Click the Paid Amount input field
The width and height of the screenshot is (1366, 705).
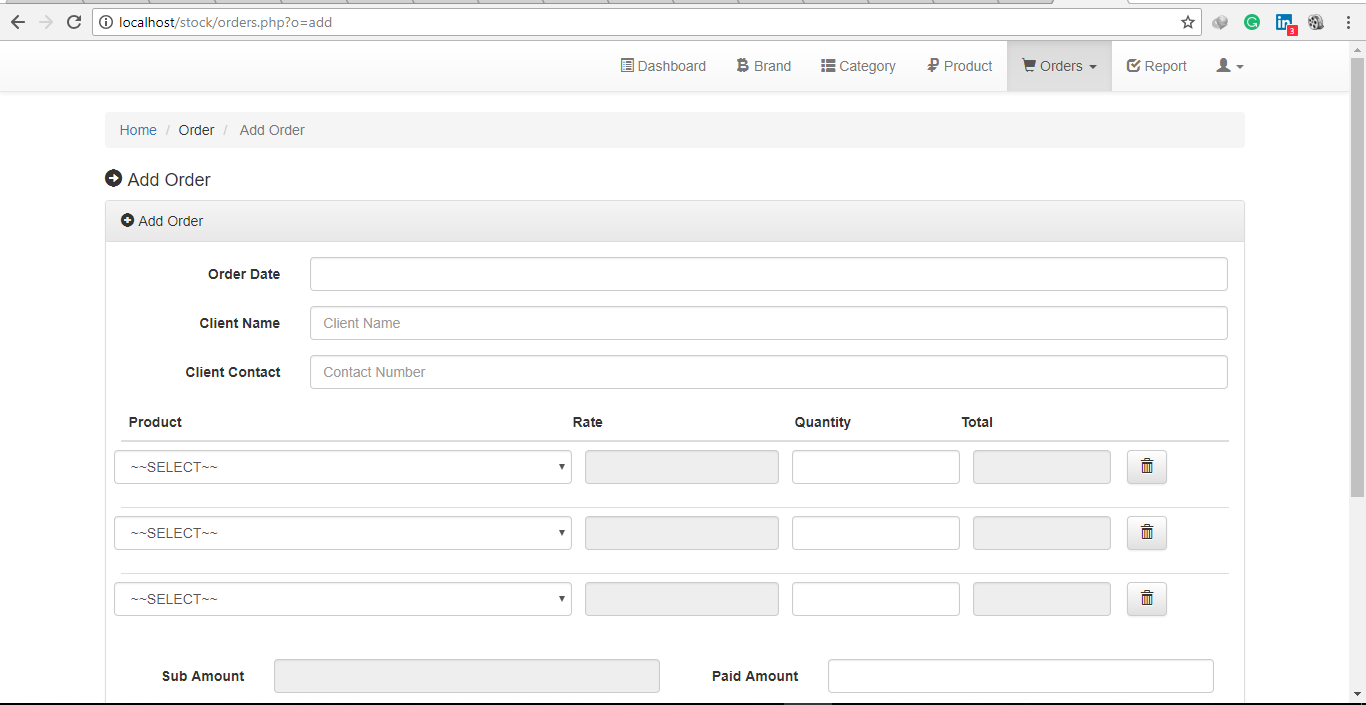[1021, 676]
